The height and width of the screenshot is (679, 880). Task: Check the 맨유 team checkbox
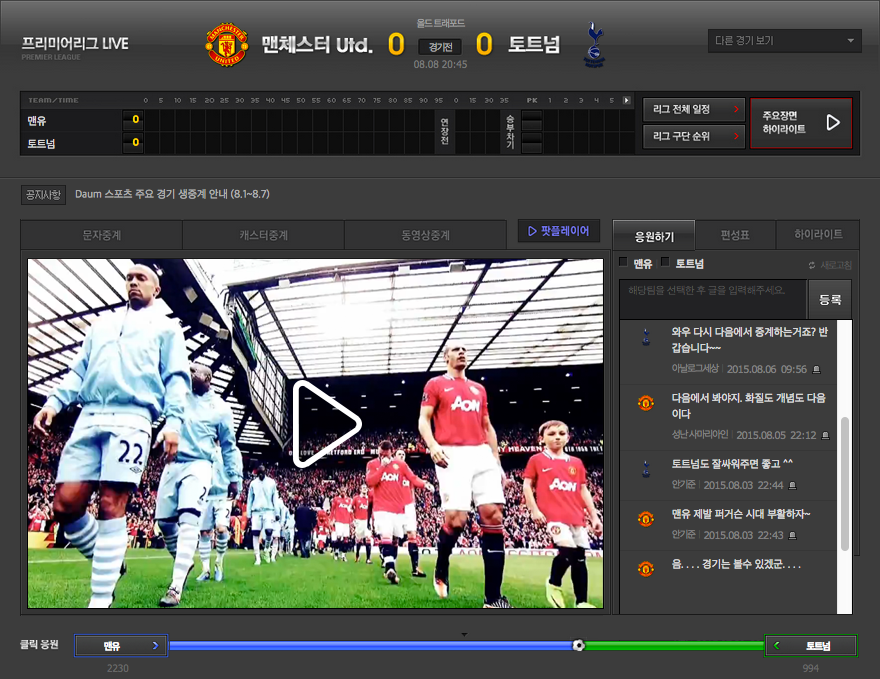624,263
